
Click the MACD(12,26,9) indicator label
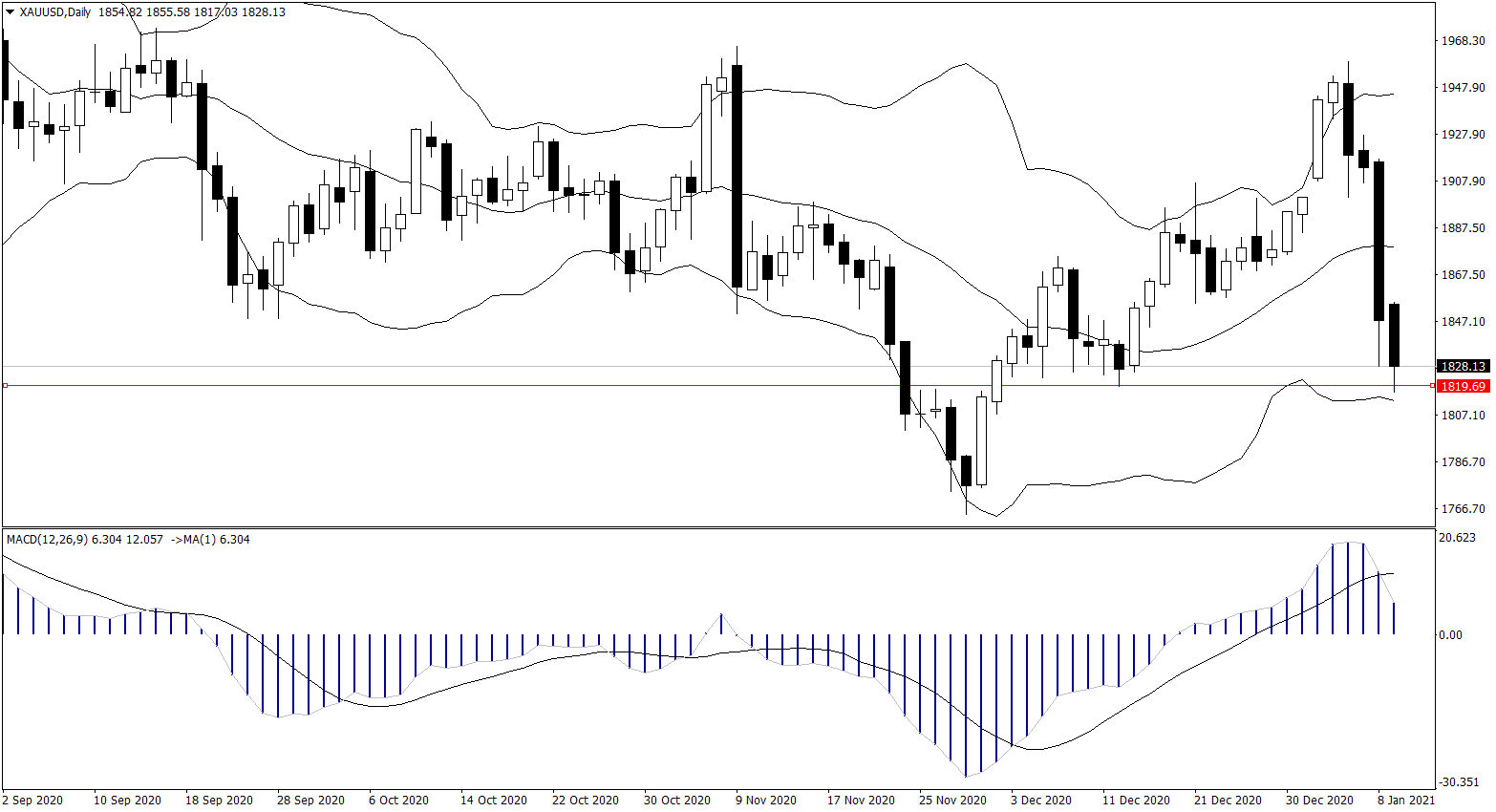coord(47,540)
